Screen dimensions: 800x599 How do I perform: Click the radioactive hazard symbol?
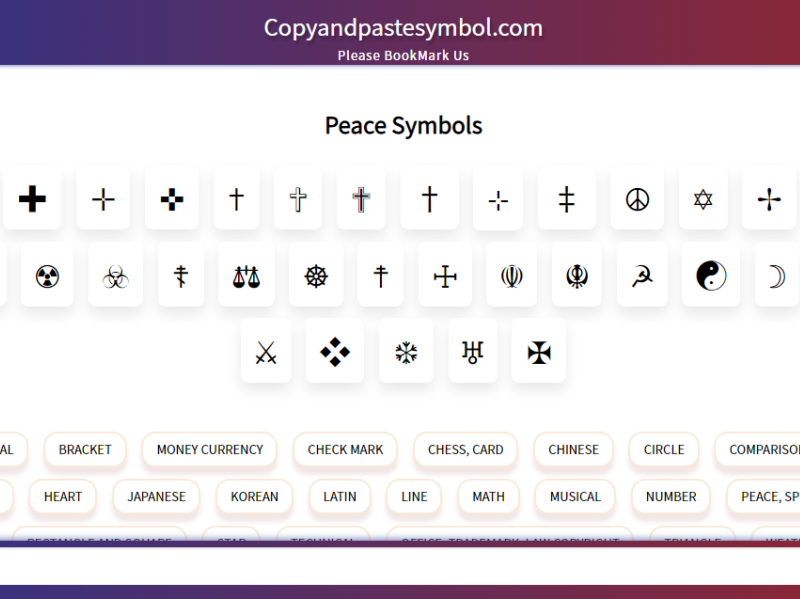[x=47, y=275]
